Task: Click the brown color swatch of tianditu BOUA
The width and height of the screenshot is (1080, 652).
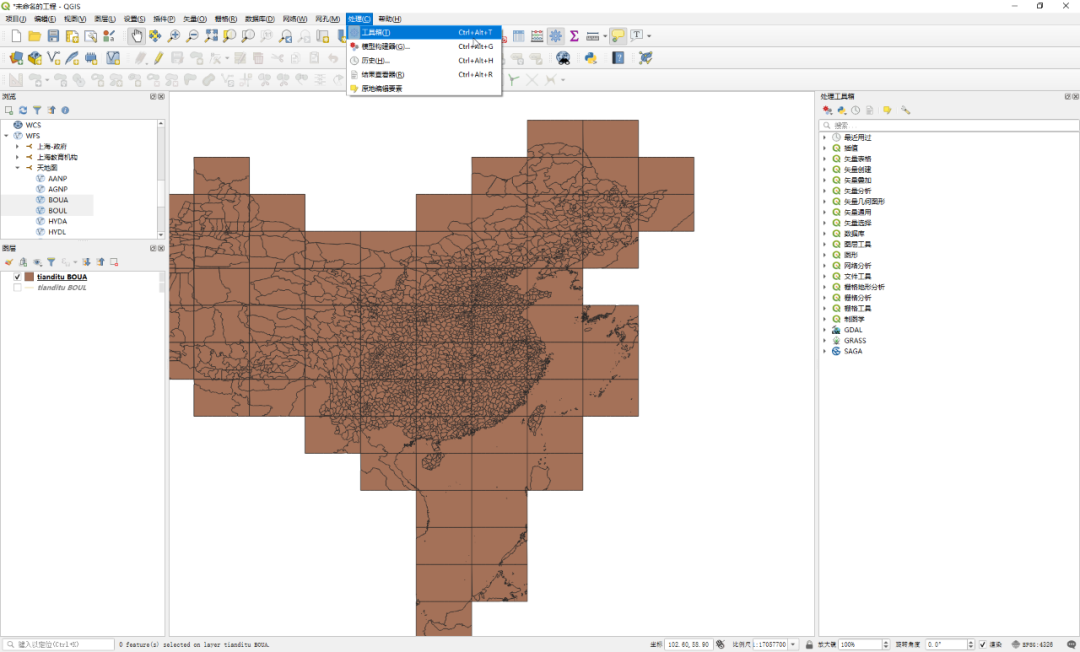Action: (30, 277)
